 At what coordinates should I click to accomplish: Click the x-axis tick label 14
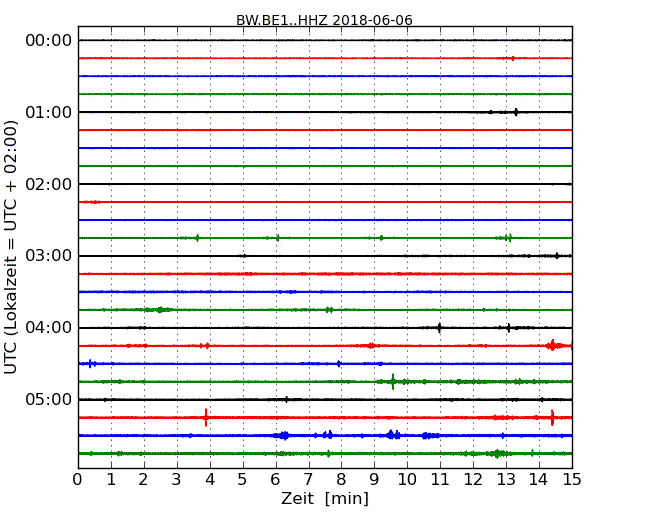[x=539, y=480]
